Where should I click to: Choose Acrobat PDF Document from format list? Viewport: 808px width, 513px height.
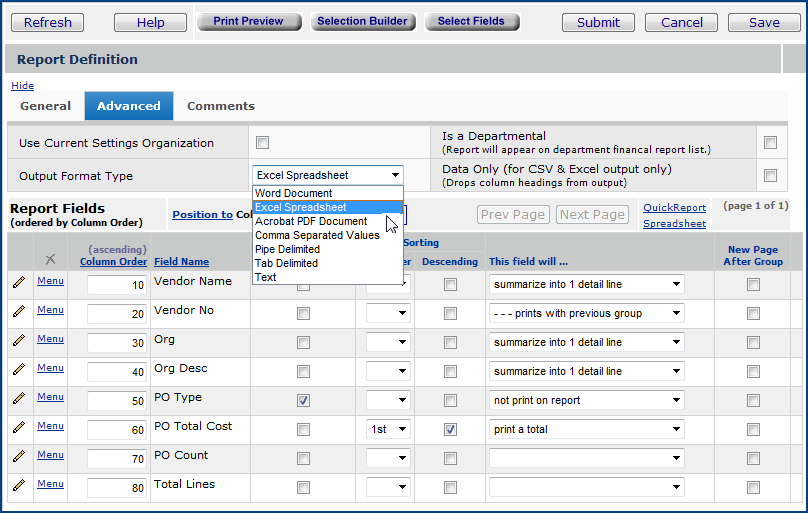pos(311,222)
